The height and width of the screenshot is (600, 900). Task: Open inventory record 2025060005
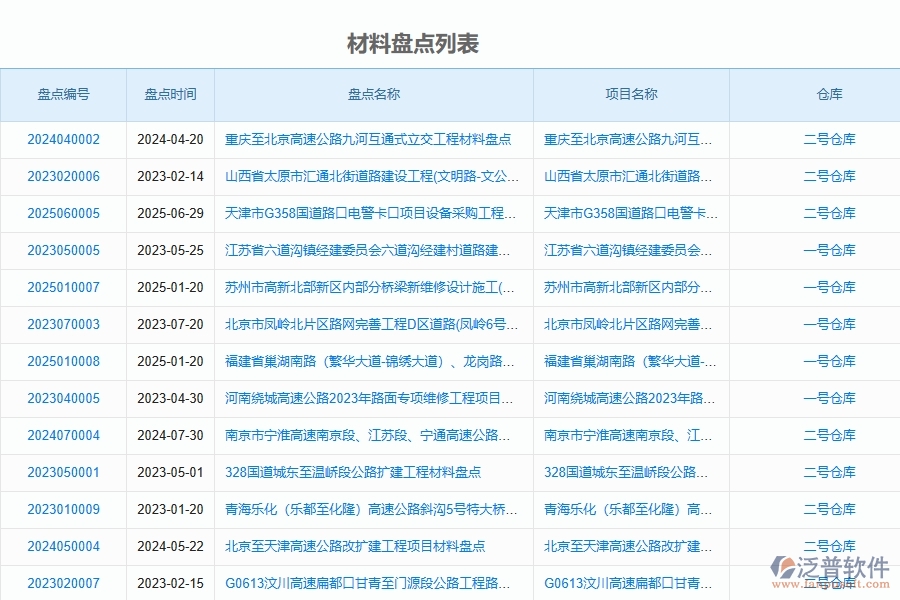coord(64,214)
